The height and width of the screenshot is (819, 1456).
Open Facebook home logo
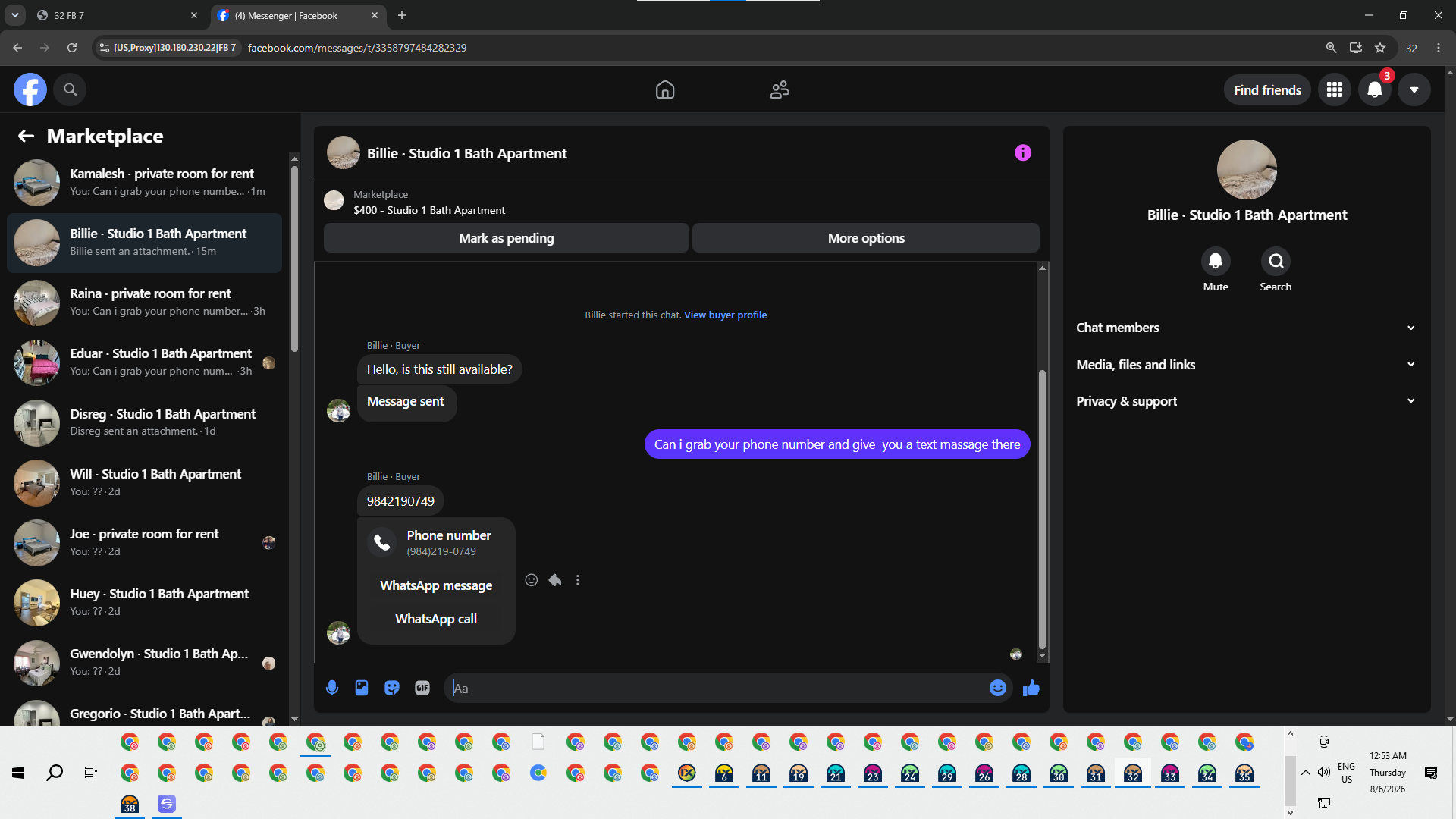click(30, 89)
